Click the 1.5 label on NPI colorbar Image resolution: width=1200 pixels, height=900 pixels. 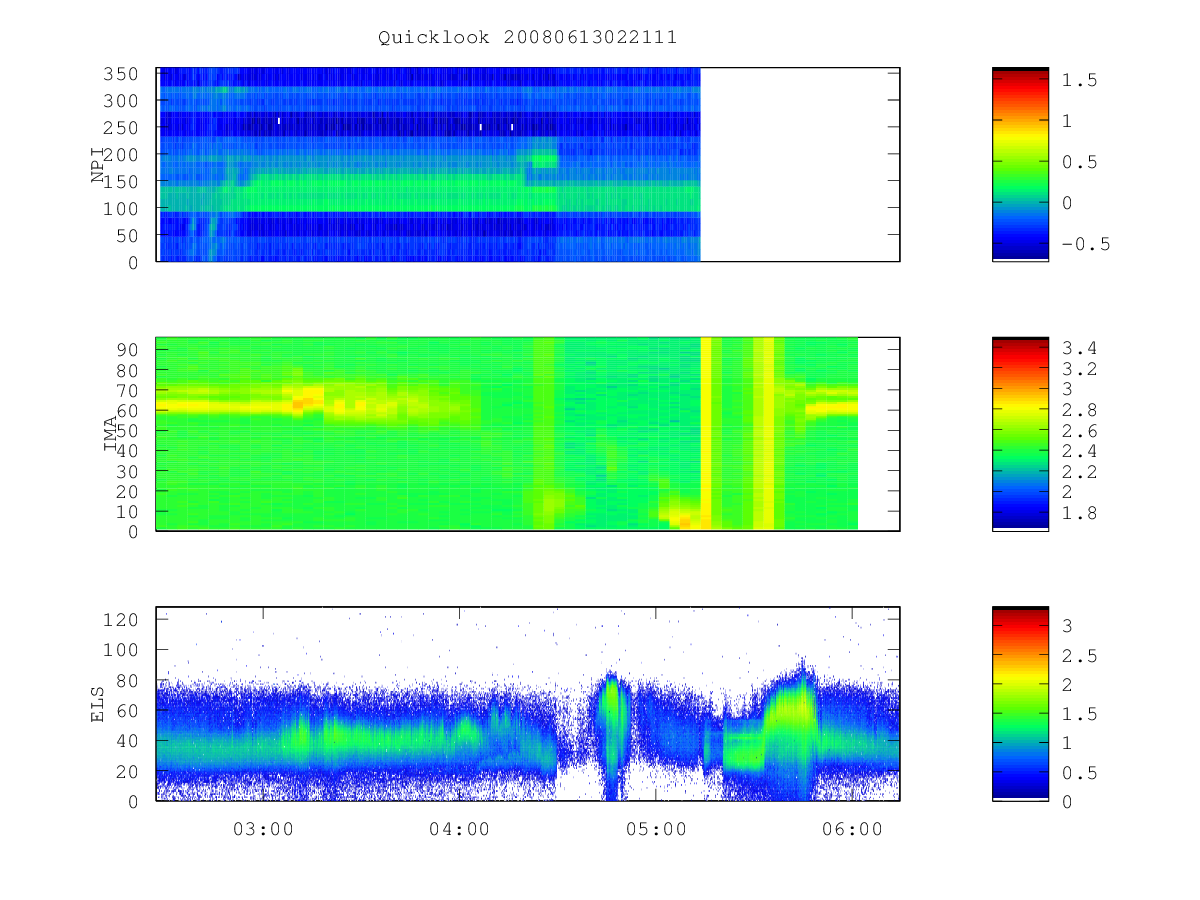[1080, 80]
